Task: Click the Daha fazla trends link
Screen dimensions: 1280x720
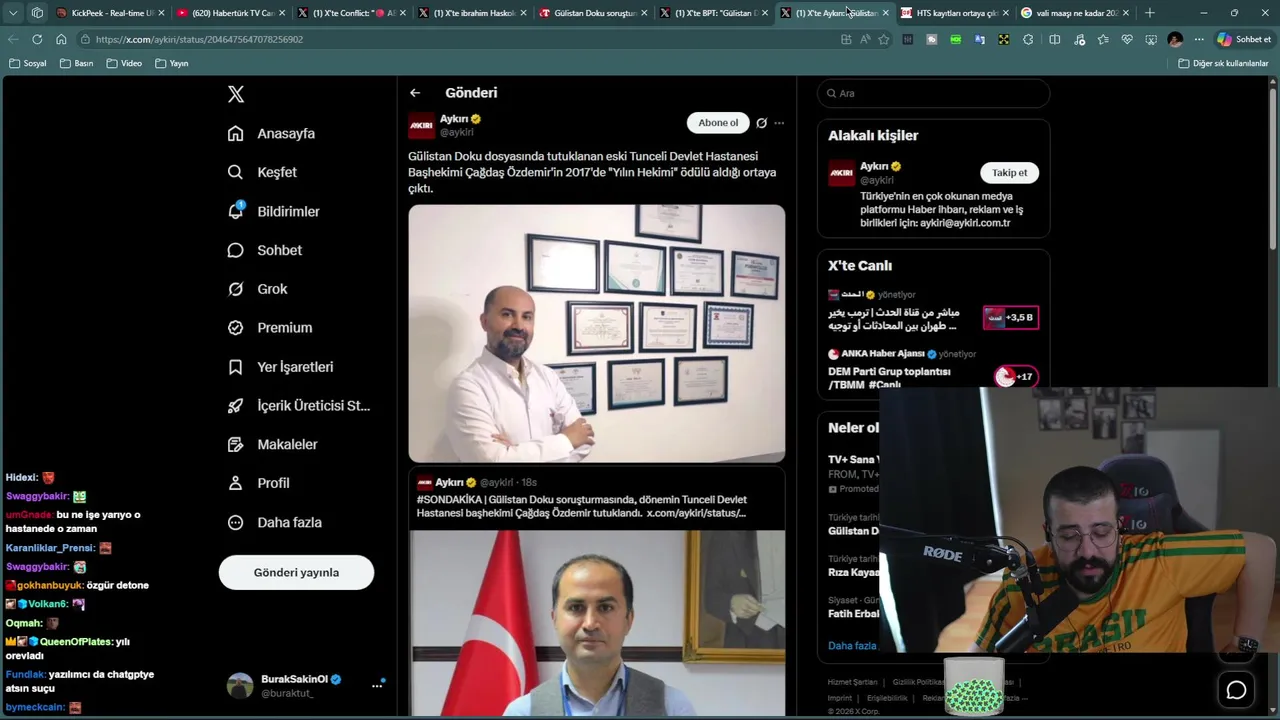Action: pyautogui.click(x=852, y=646)
